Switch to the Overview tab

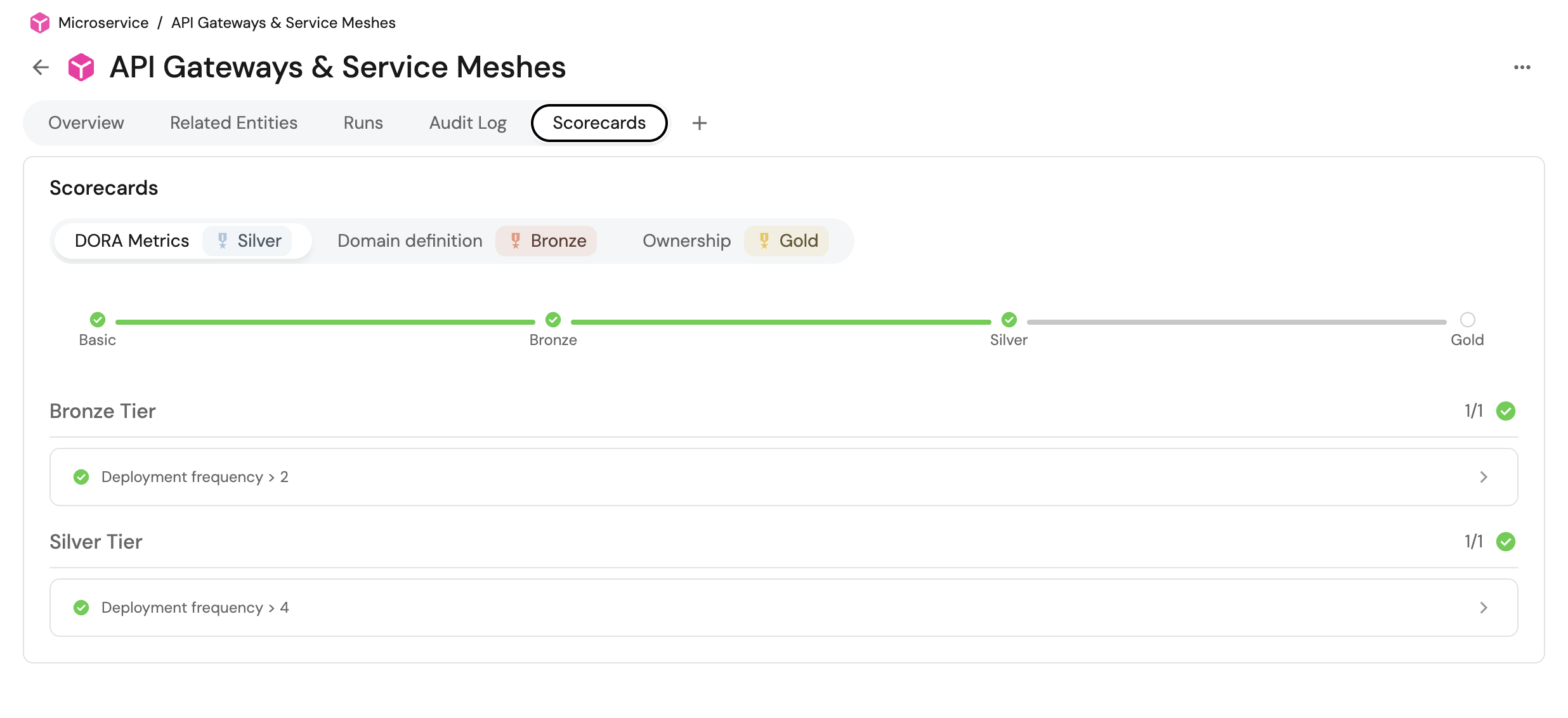pos(86,123)
